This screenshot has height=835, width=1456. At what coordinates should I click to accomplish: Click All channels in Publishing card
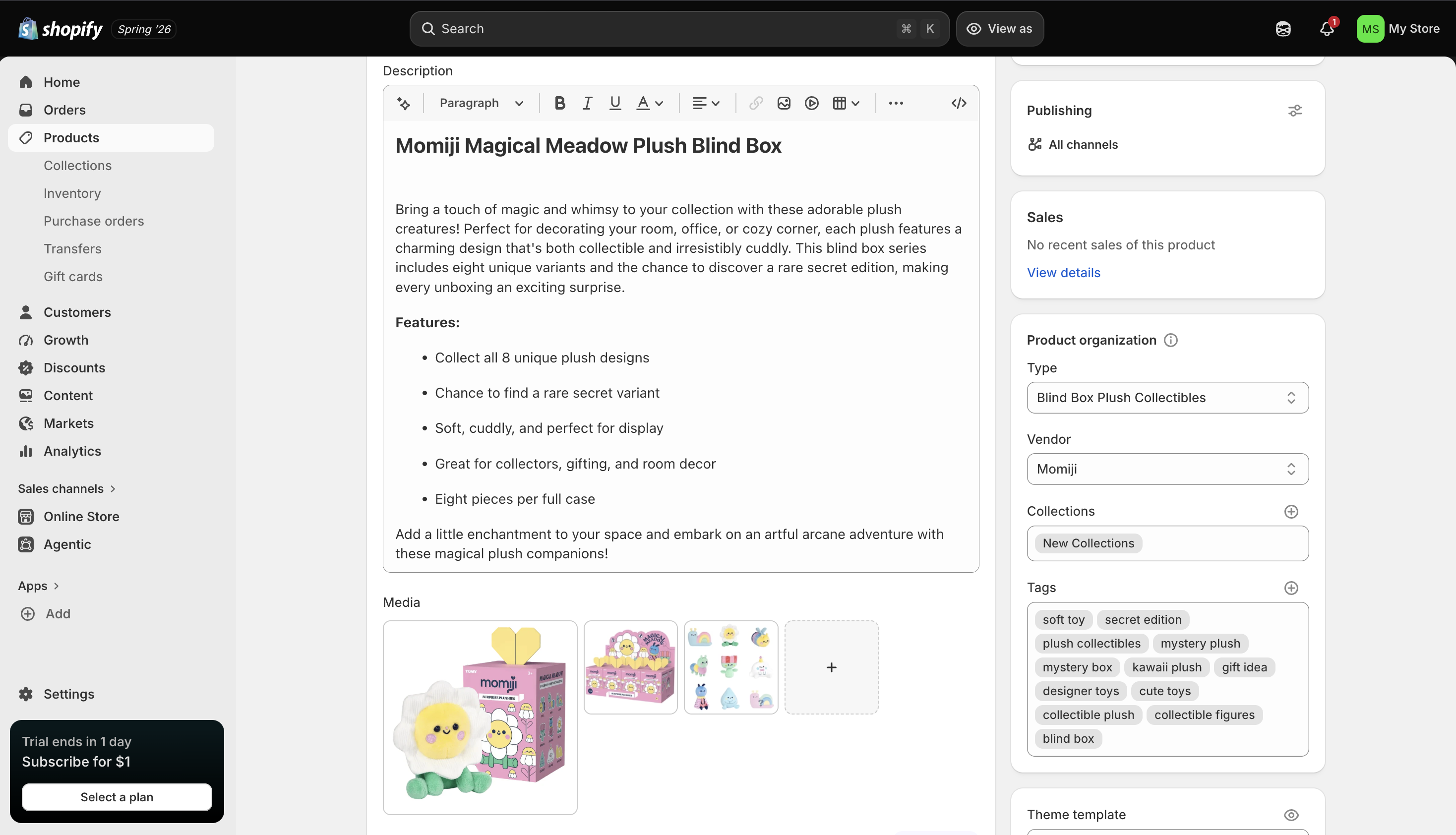pyautogui.click(x=1073, y=144)
